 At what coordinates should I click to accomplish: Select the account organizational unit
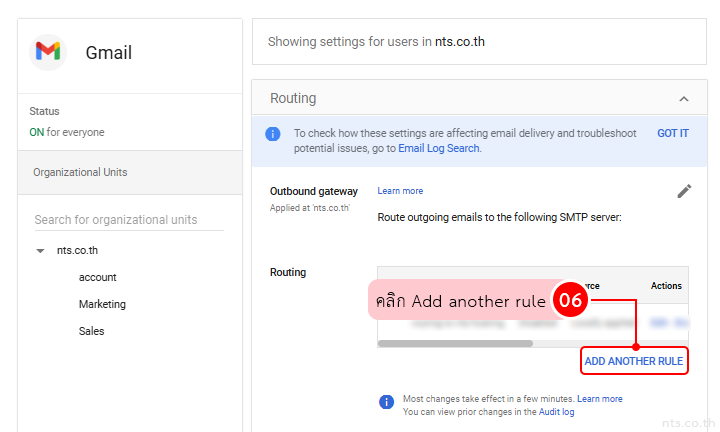pyautogui.click(x=98, y=277)
